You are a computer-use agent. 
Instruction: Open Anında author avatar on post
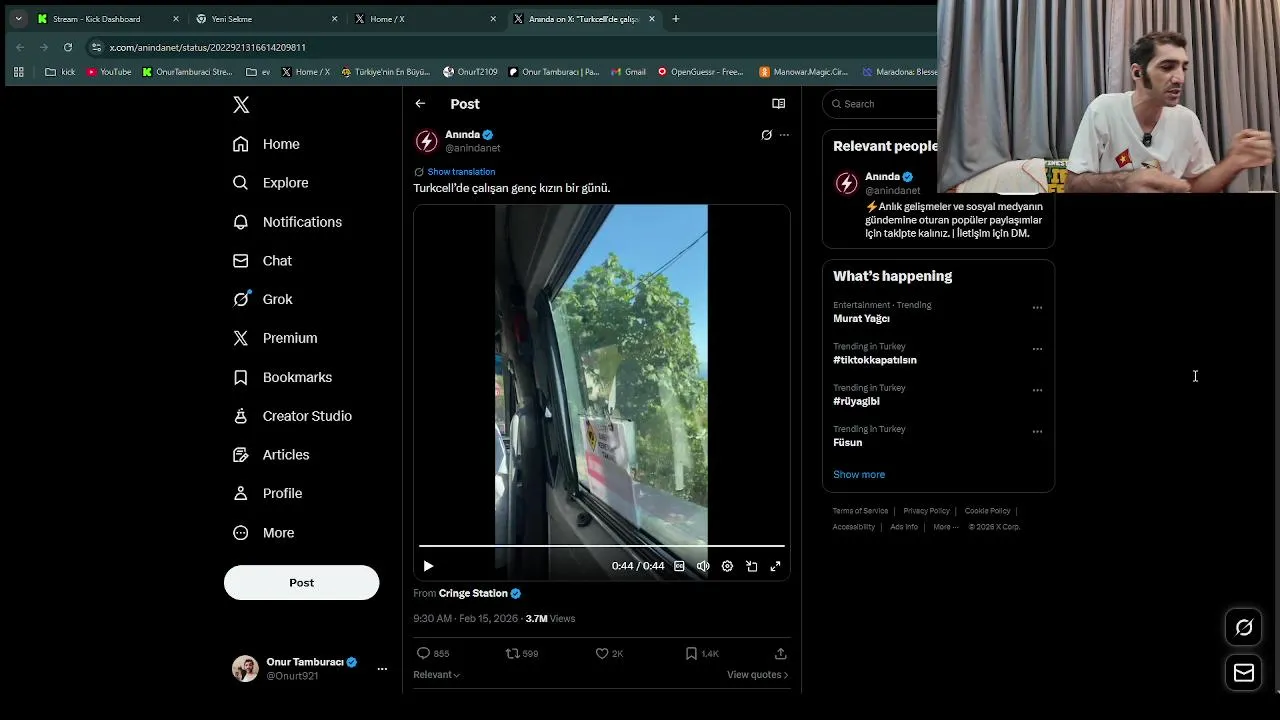click(427, 141)
